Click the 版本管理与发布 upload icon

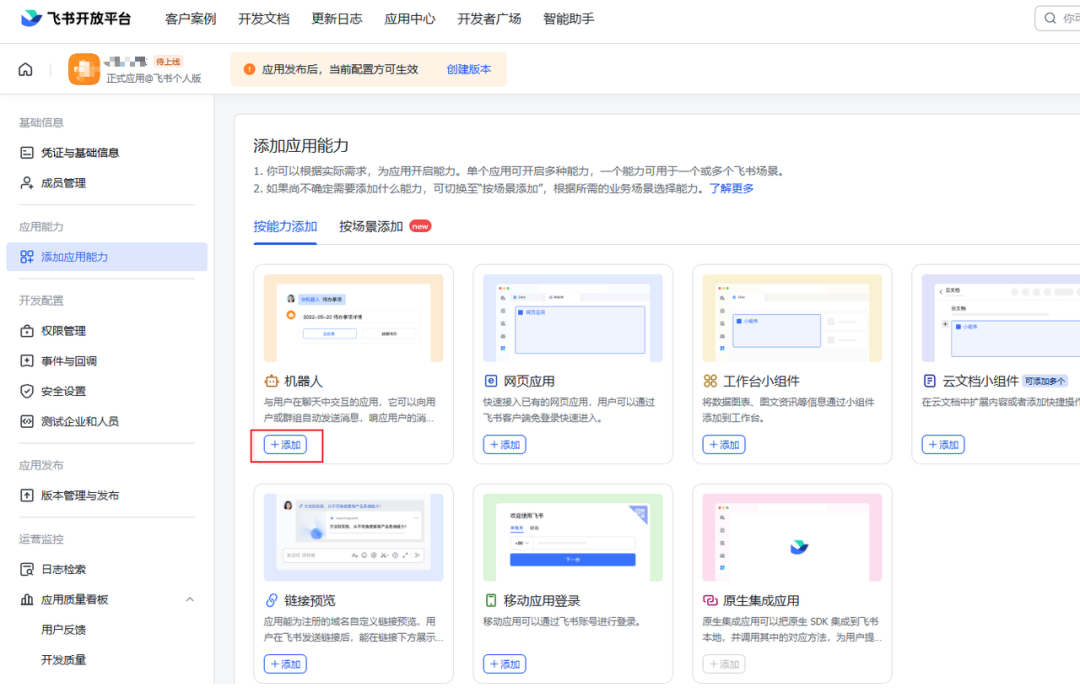(x=27, y=495)
